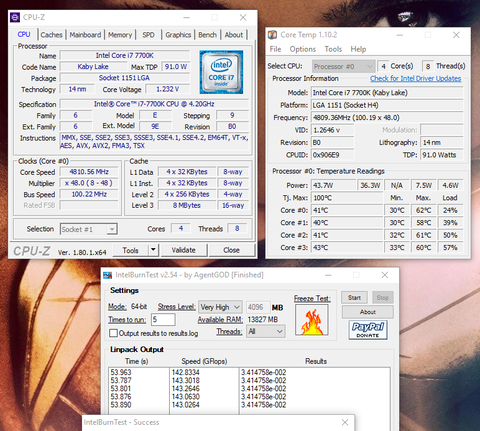Viewport: 480px width, 431px height.
Task: Click Linpack speed 143.3018 entry
Action: click(185, 380)
